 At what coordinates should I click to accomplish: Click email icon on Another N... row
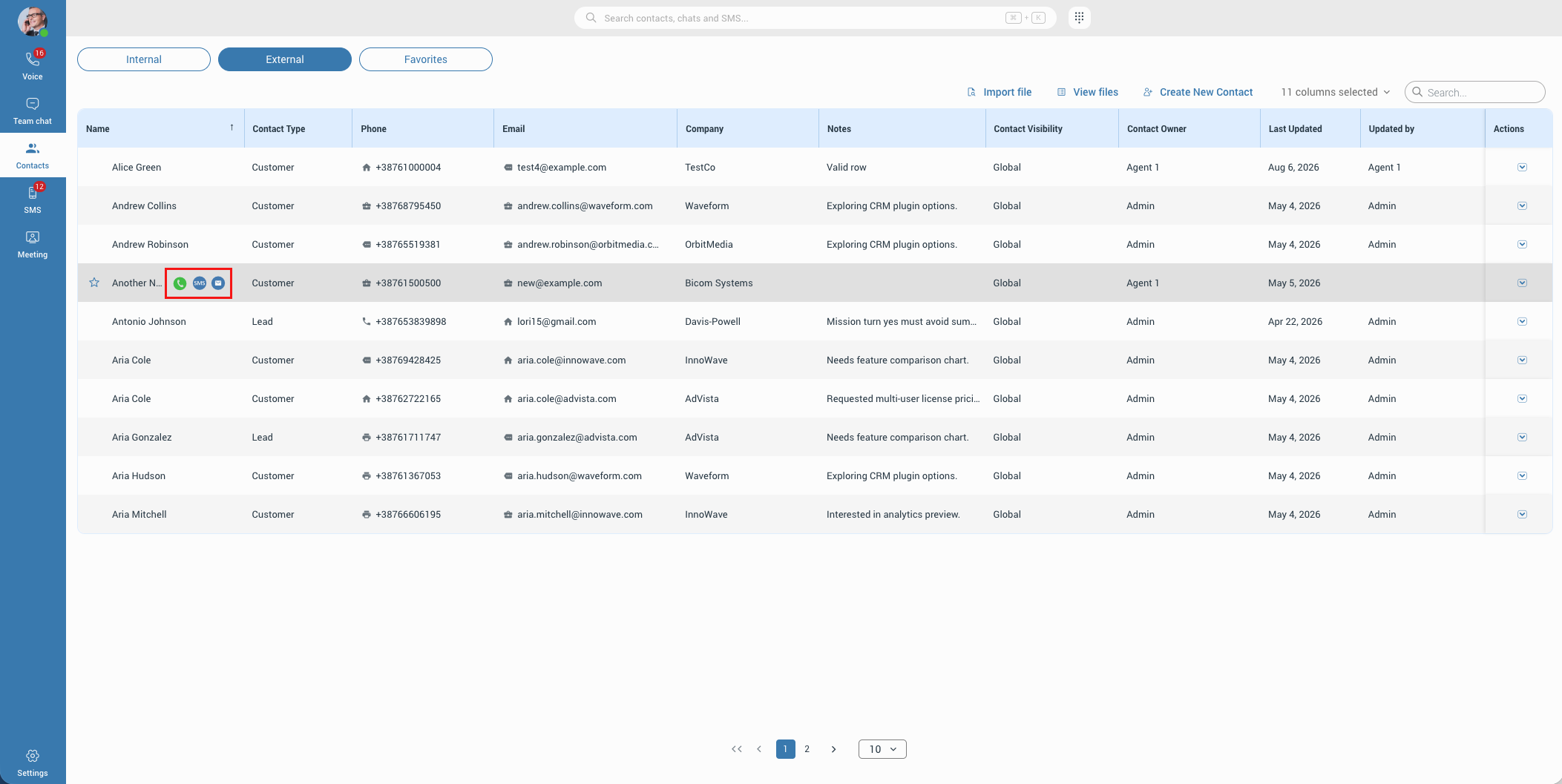coord(218,283)
